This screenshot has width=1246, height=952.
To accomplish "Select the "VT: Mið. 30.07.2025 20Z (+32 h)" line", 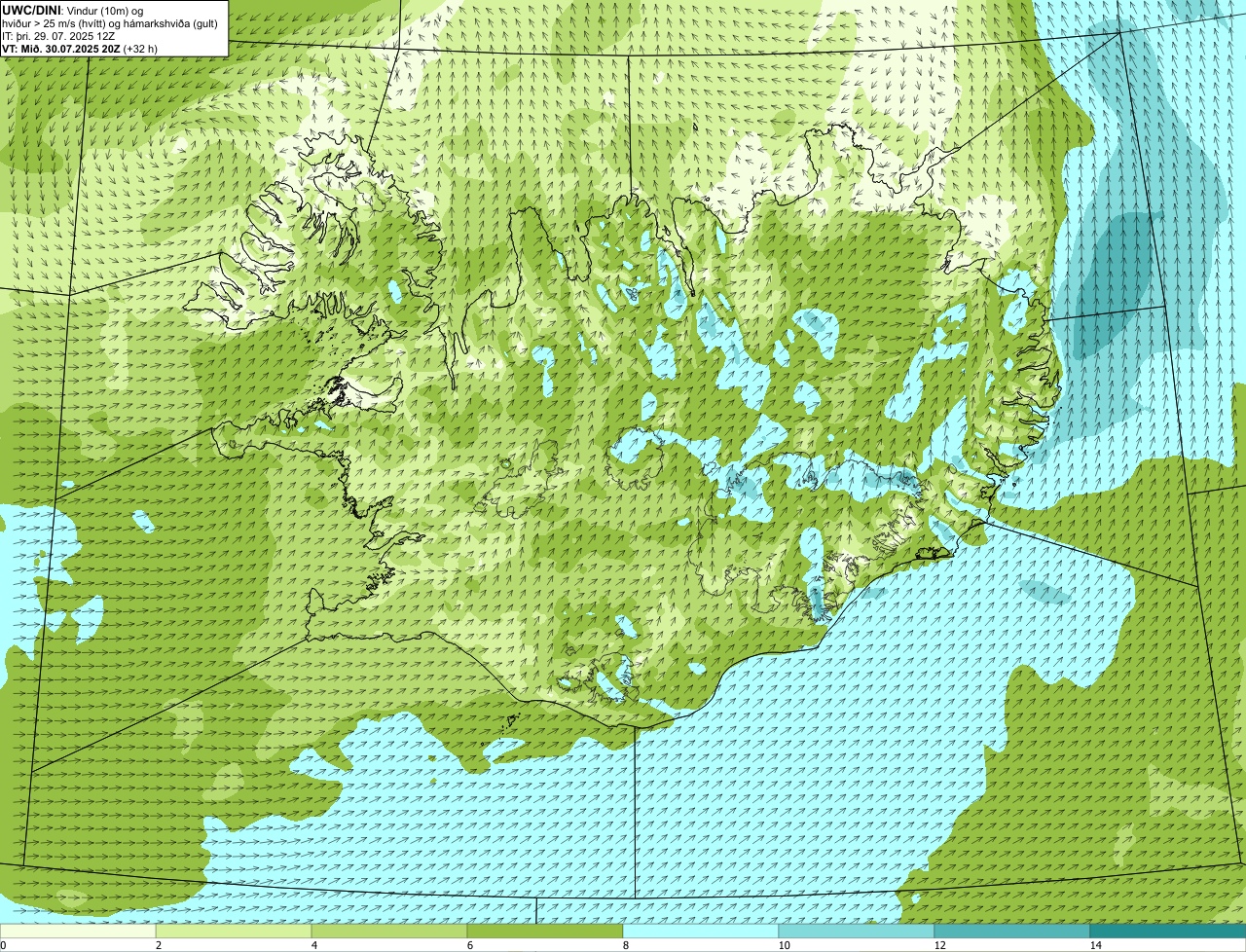I will click(80, 48).
